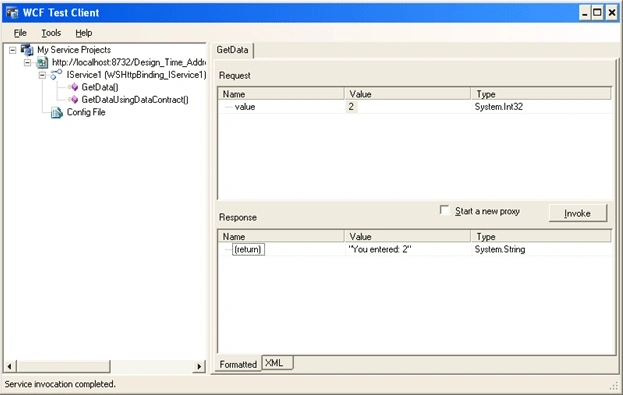Screen dimensions: 623x395
Task: Close the WCF Test Client window
Action: click(x=611, y=13)
